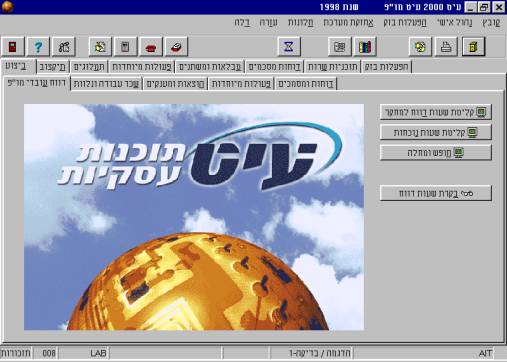
Task: Click the colorful books toolbar icon
Action: coord(365,47)
